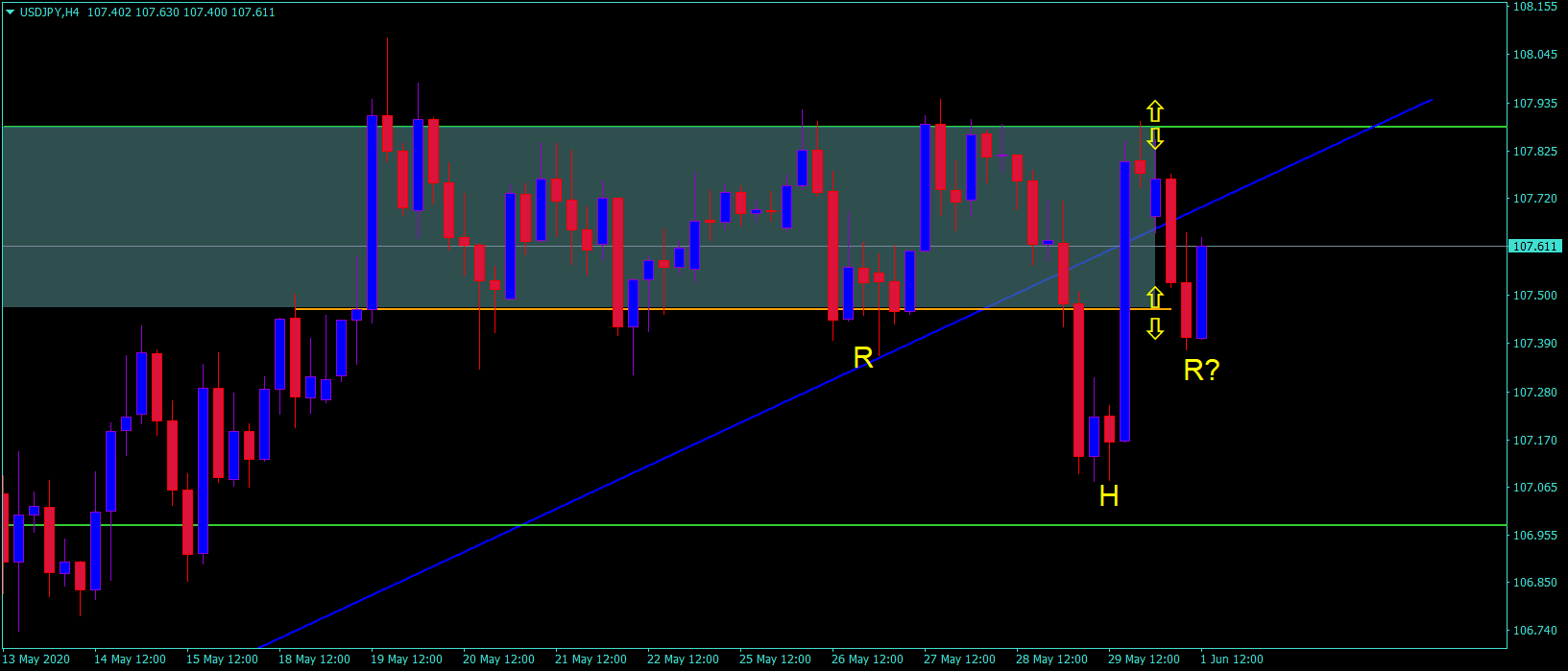
Task: Click the 107.720 price scale label
Action: click(1534, 199)
